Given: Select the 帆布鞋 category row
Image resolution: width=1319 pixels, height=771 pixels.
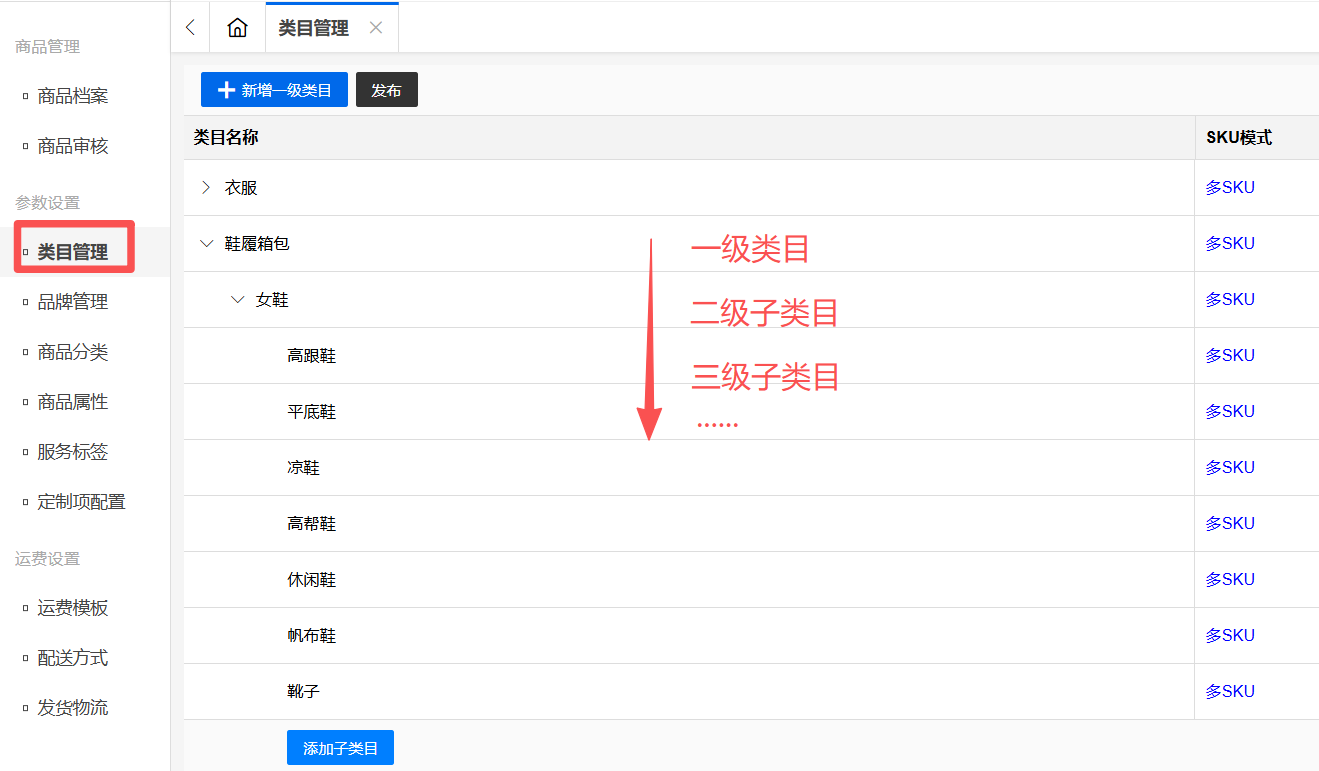Looking at the screenshot, I should coord(311,636).
